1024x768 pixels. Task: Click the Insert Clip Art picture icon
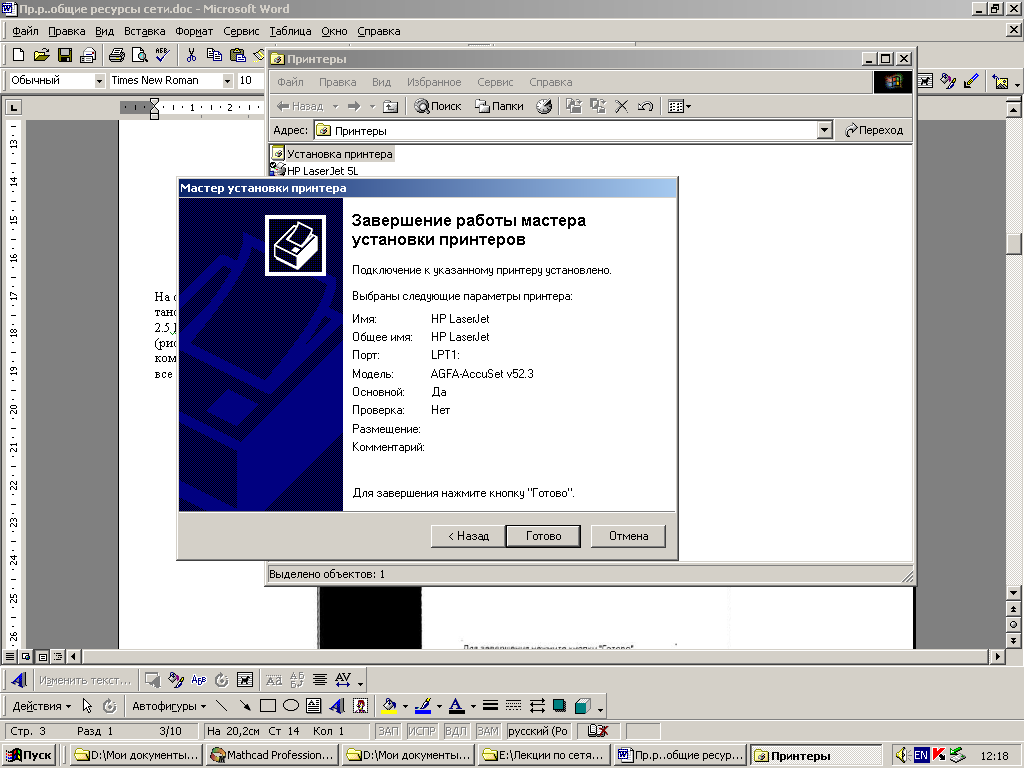360,705
